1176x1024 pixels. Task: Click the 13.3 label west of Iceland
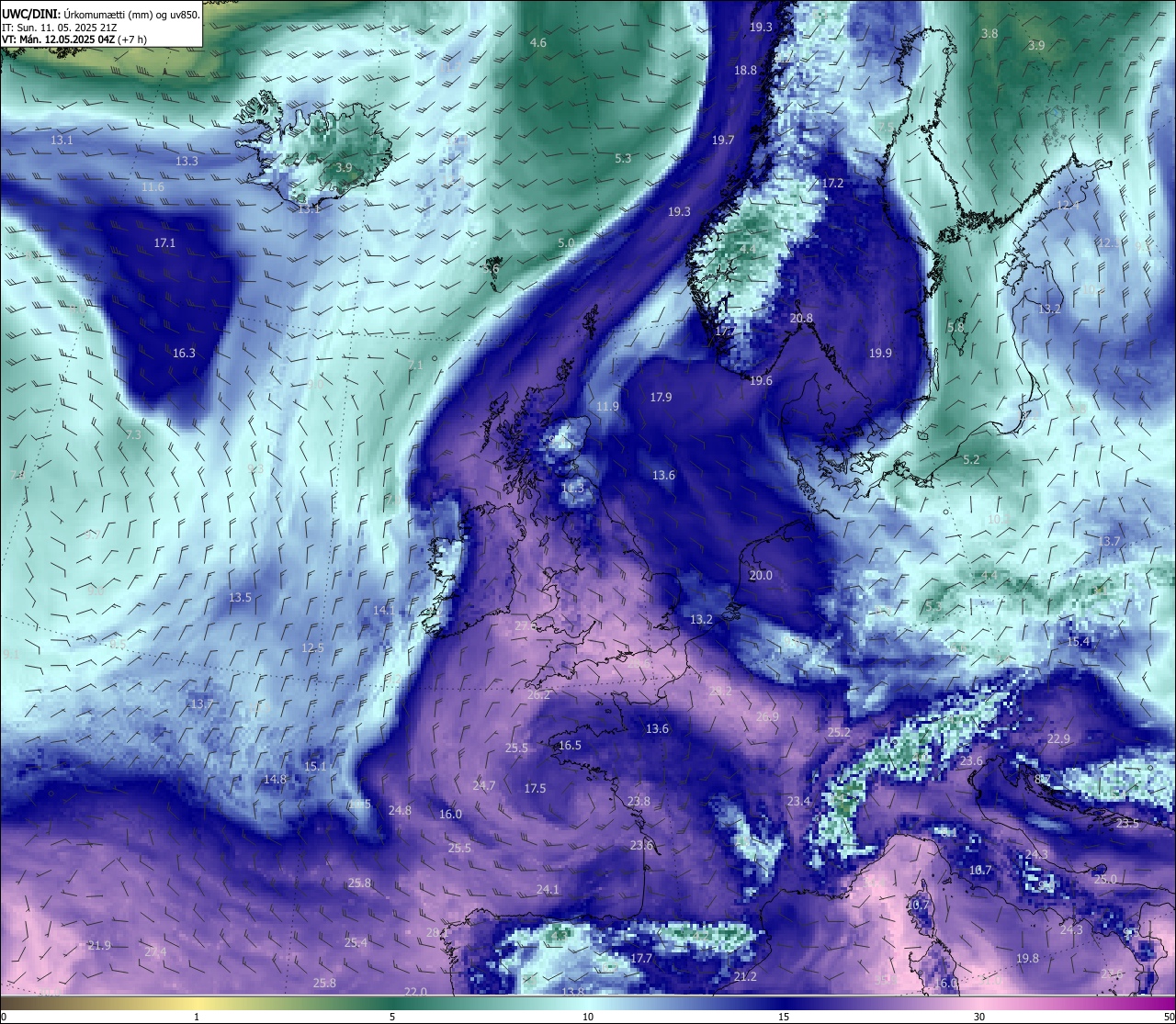[187, 161]
